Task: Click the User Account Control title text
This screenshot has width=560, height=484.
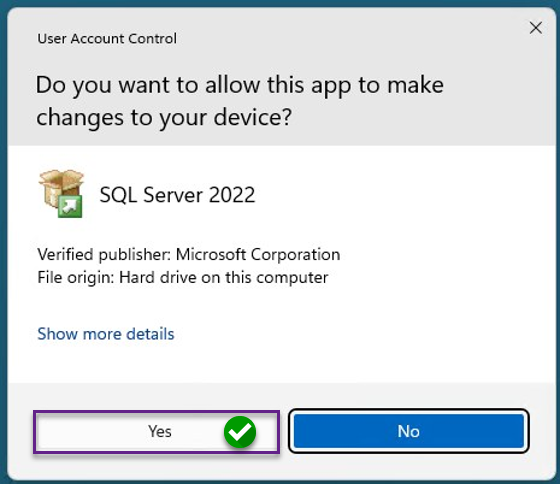Action: pyautogui.click(x=107, y=39)
